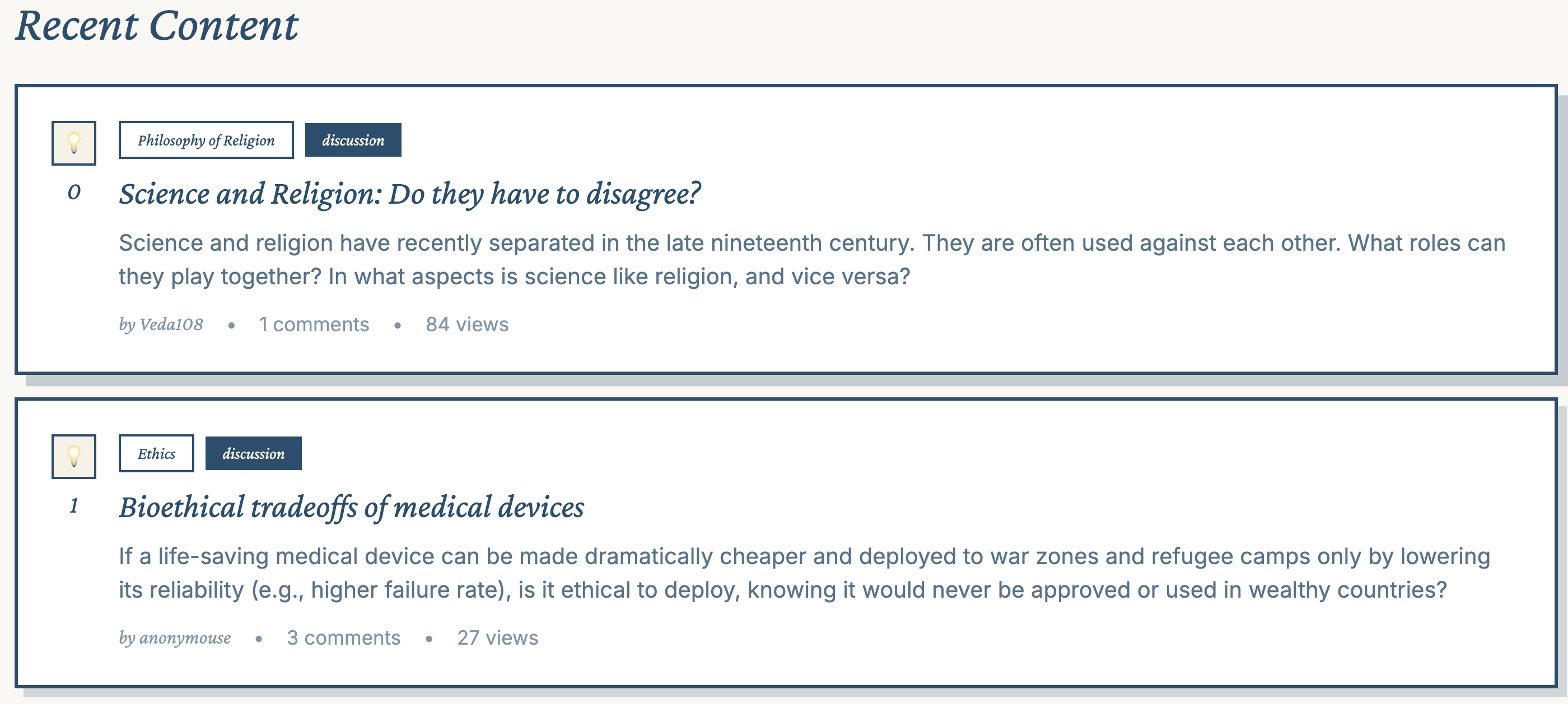Open the Bioethical tradeoffs of medical devices post
1568x704 pixels.
click(x=351, y=508)
